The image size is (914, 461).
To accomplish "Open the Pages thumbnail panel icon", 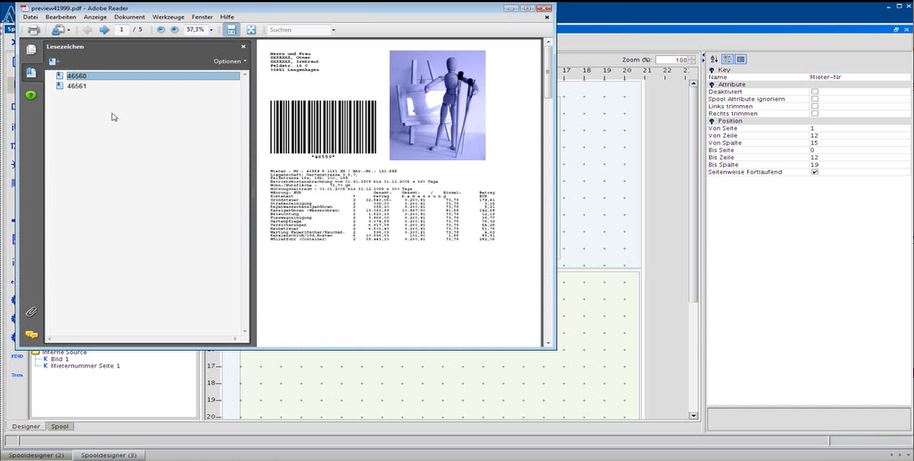I will click(x=31, y=50).
